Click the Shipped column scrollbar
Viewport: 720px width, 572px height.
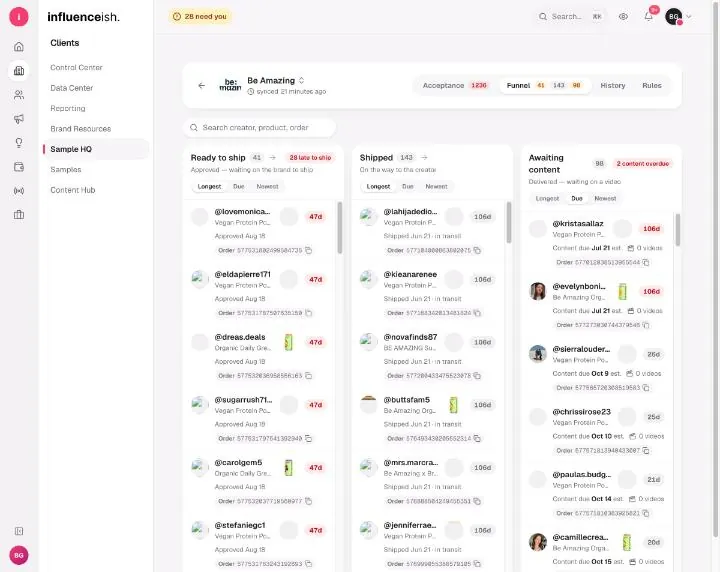point(509,222)
